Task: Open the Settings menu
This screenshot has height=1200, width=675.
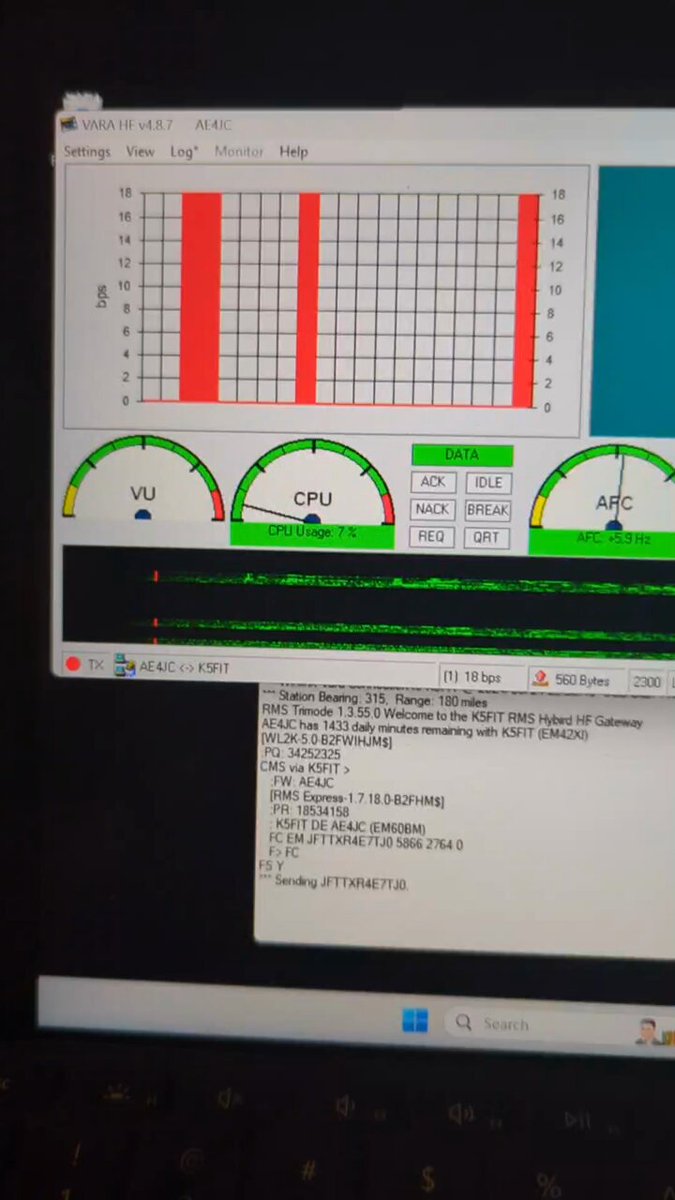Action: (87, 152)
